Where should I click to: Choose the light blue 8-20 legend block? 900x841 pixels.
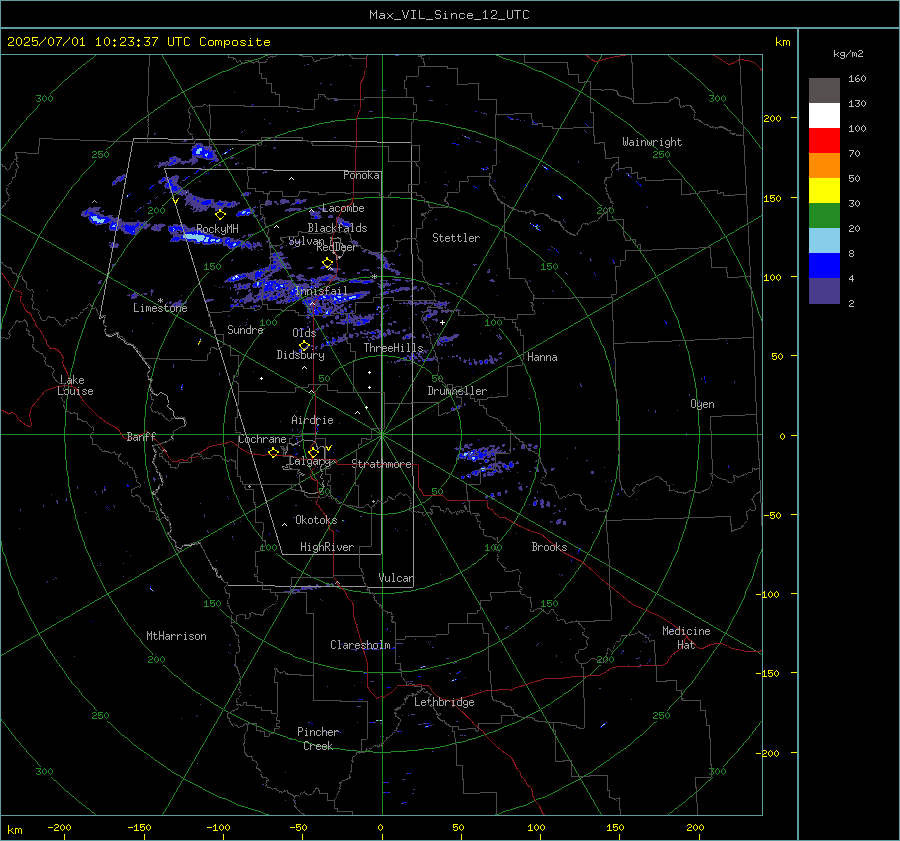coord(824,241)
